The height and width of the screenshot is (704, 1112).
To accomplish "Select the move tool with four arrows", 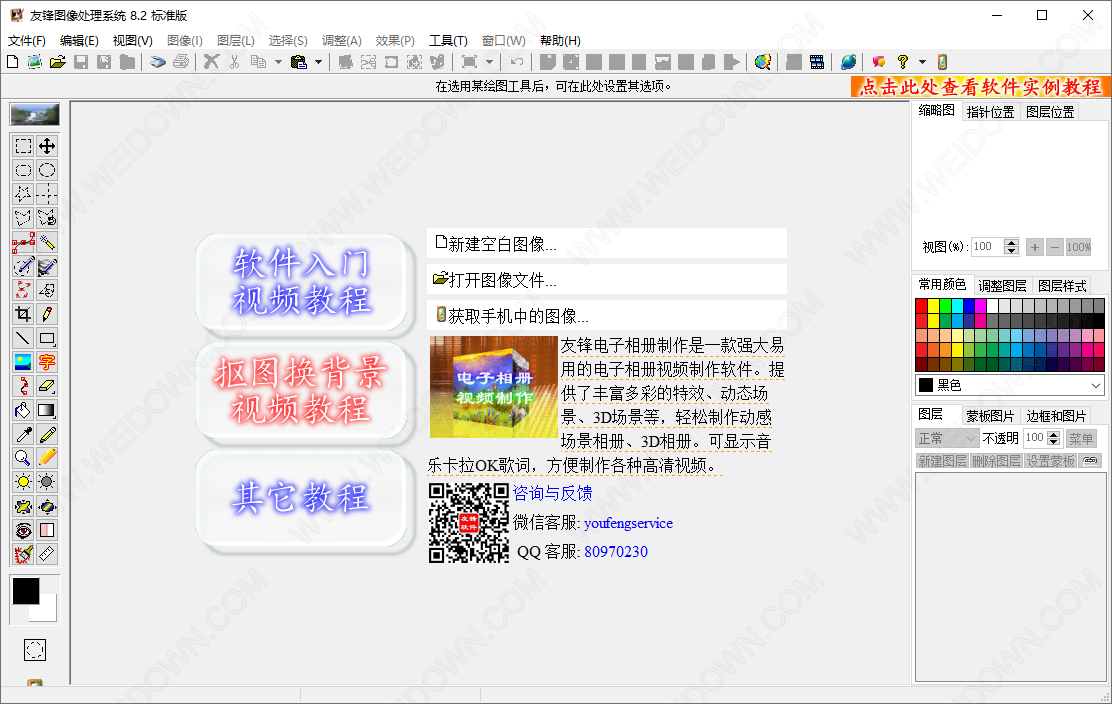I will point(47,146).
